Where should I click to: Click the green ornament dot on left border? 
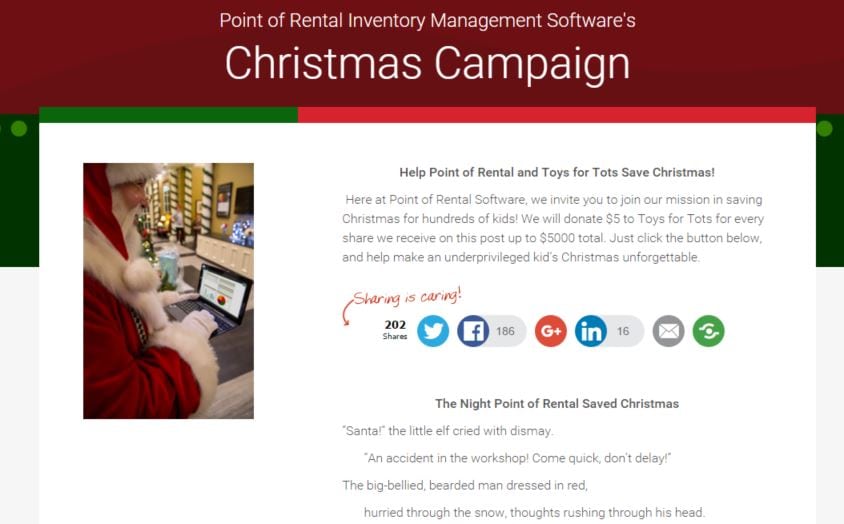[19, 129]
